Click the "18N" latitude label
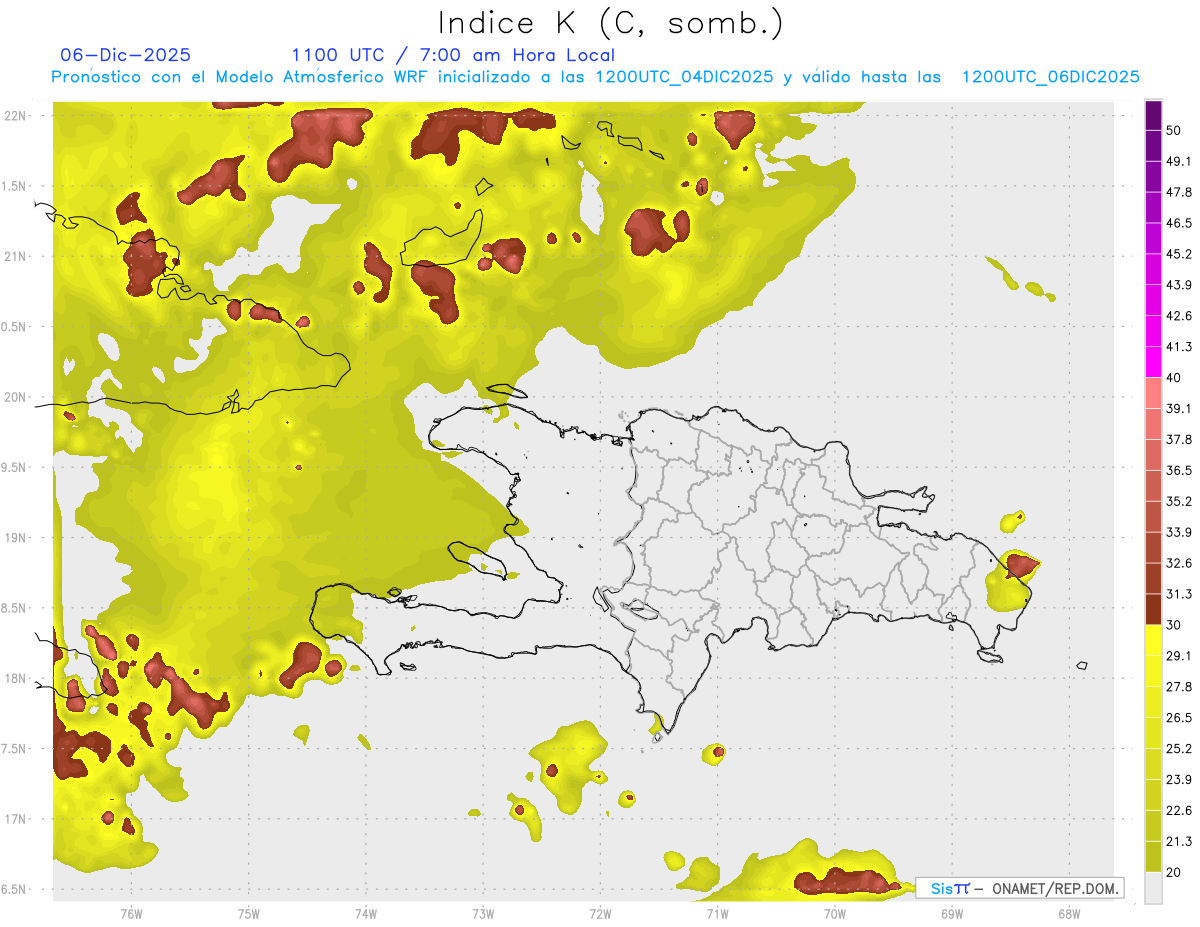The image size is (1200, 927). [16, 678]
